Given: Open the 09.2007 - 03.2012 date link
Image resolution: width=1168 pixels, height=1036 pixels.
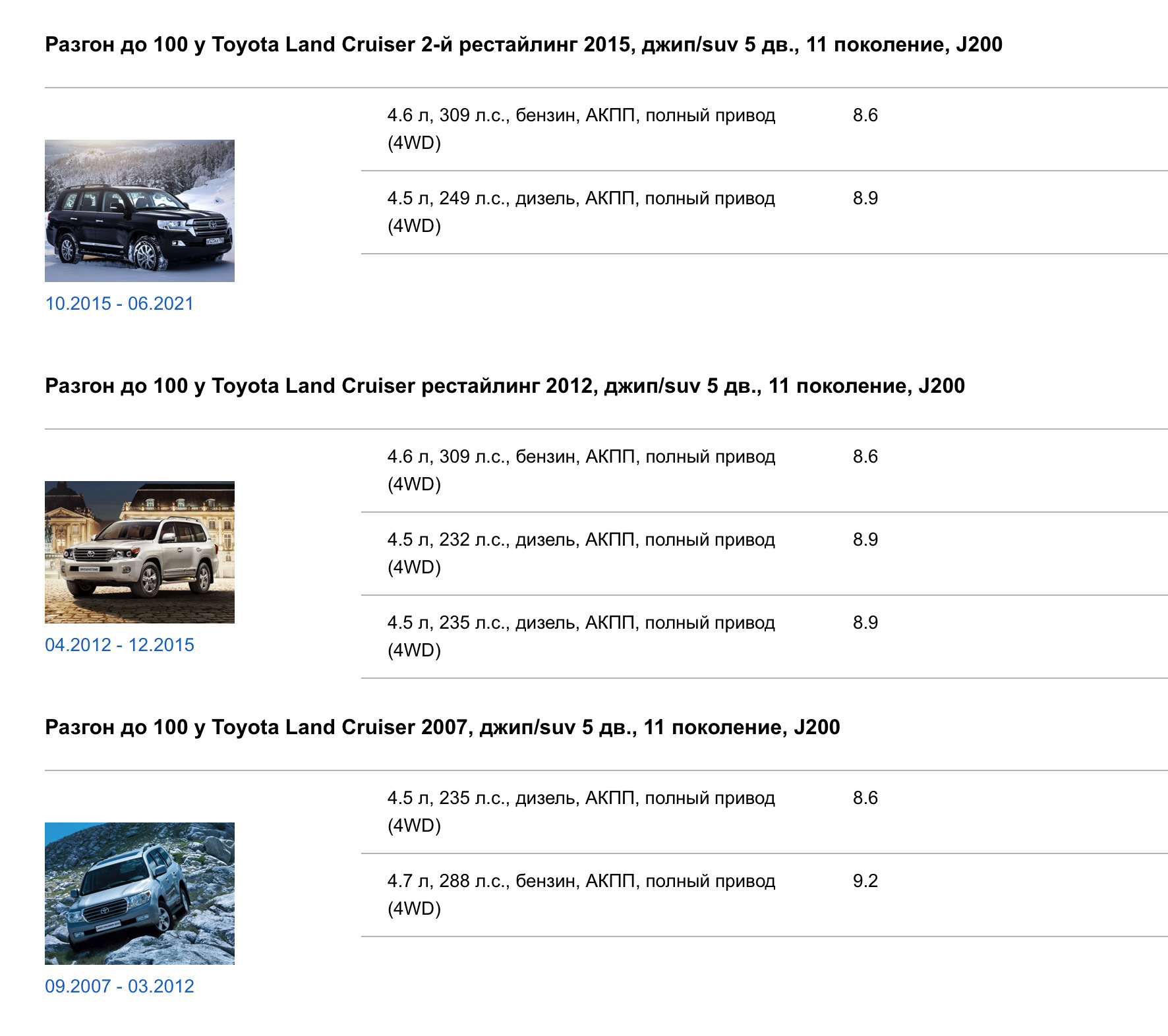Looking at the screenshot, I should pos(119,987).
